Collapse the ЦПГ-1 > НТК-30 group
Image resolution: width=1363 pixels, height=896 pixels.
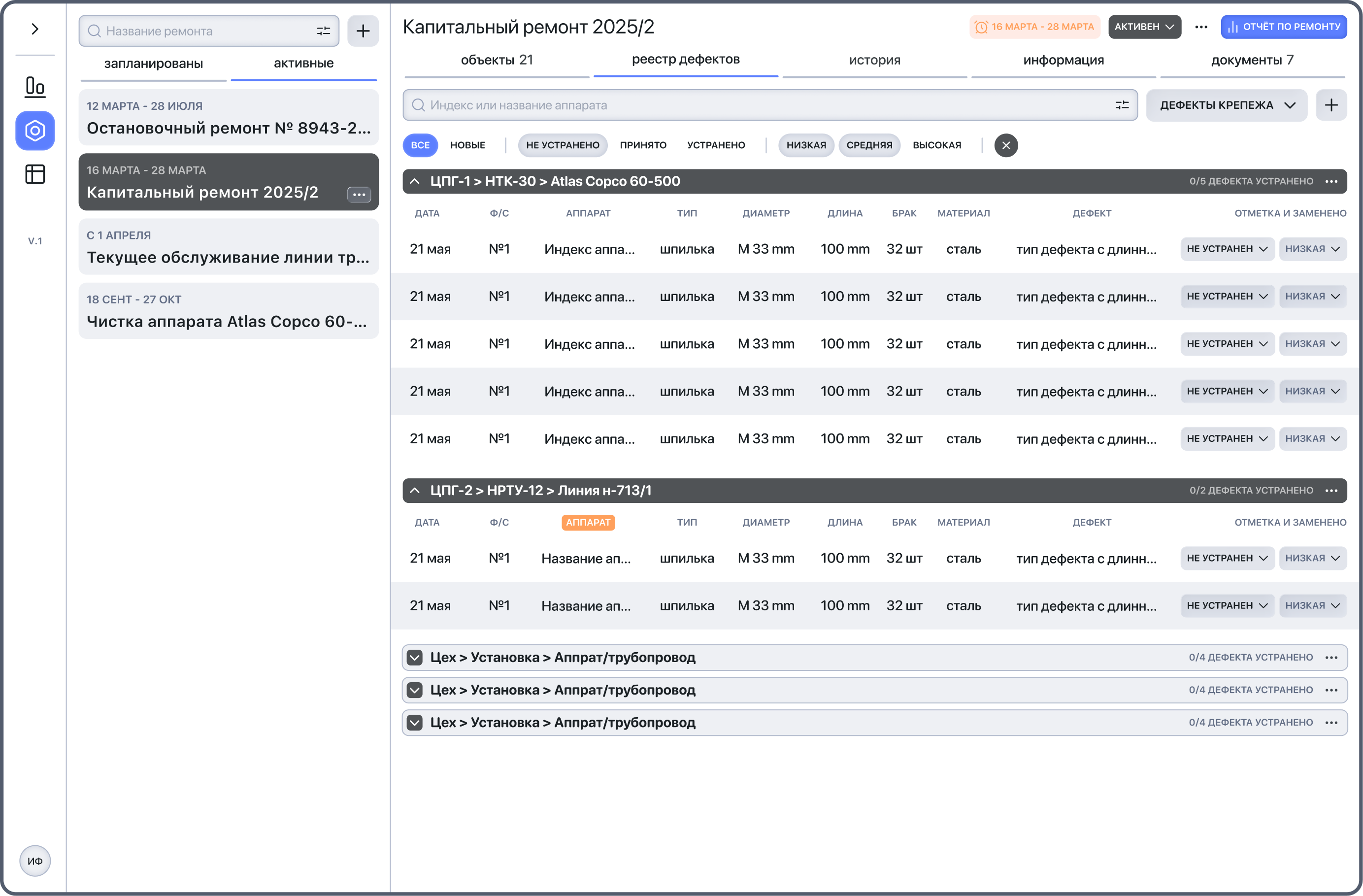coord(415,181)
